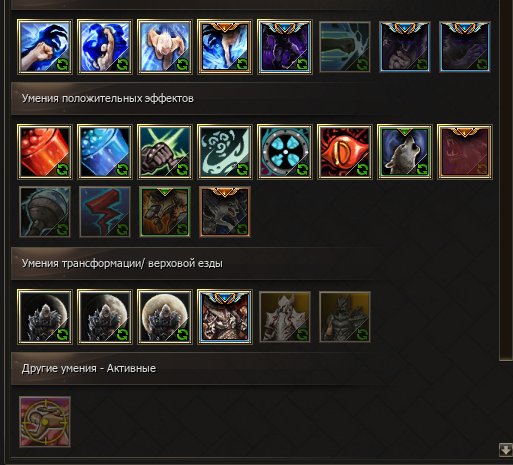
Task: Click the green lightning fist buff skill
Action: pos(165,152)
